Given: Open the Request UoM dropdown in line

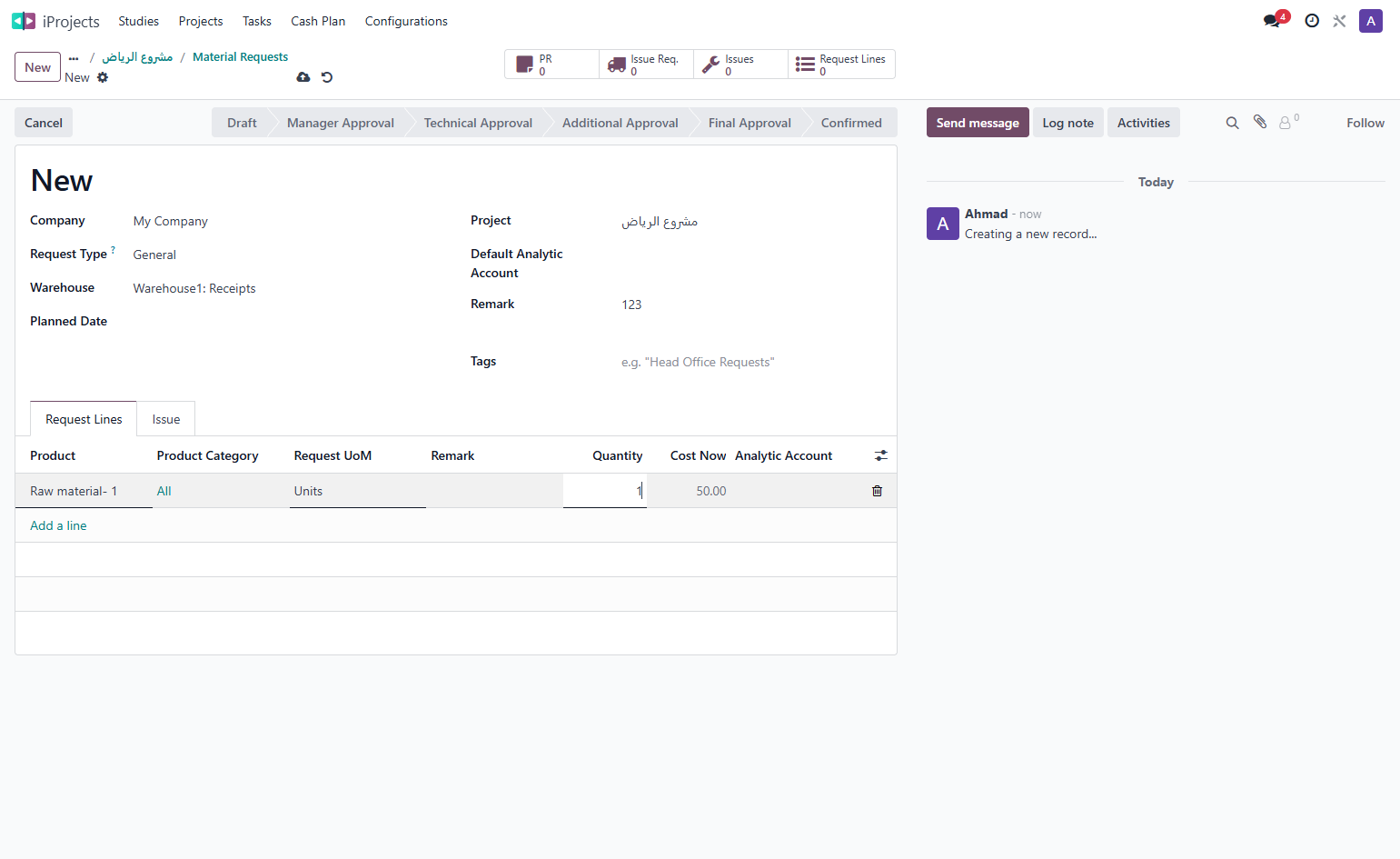Looking at the screenshot, I should click(x=358, y=491).
